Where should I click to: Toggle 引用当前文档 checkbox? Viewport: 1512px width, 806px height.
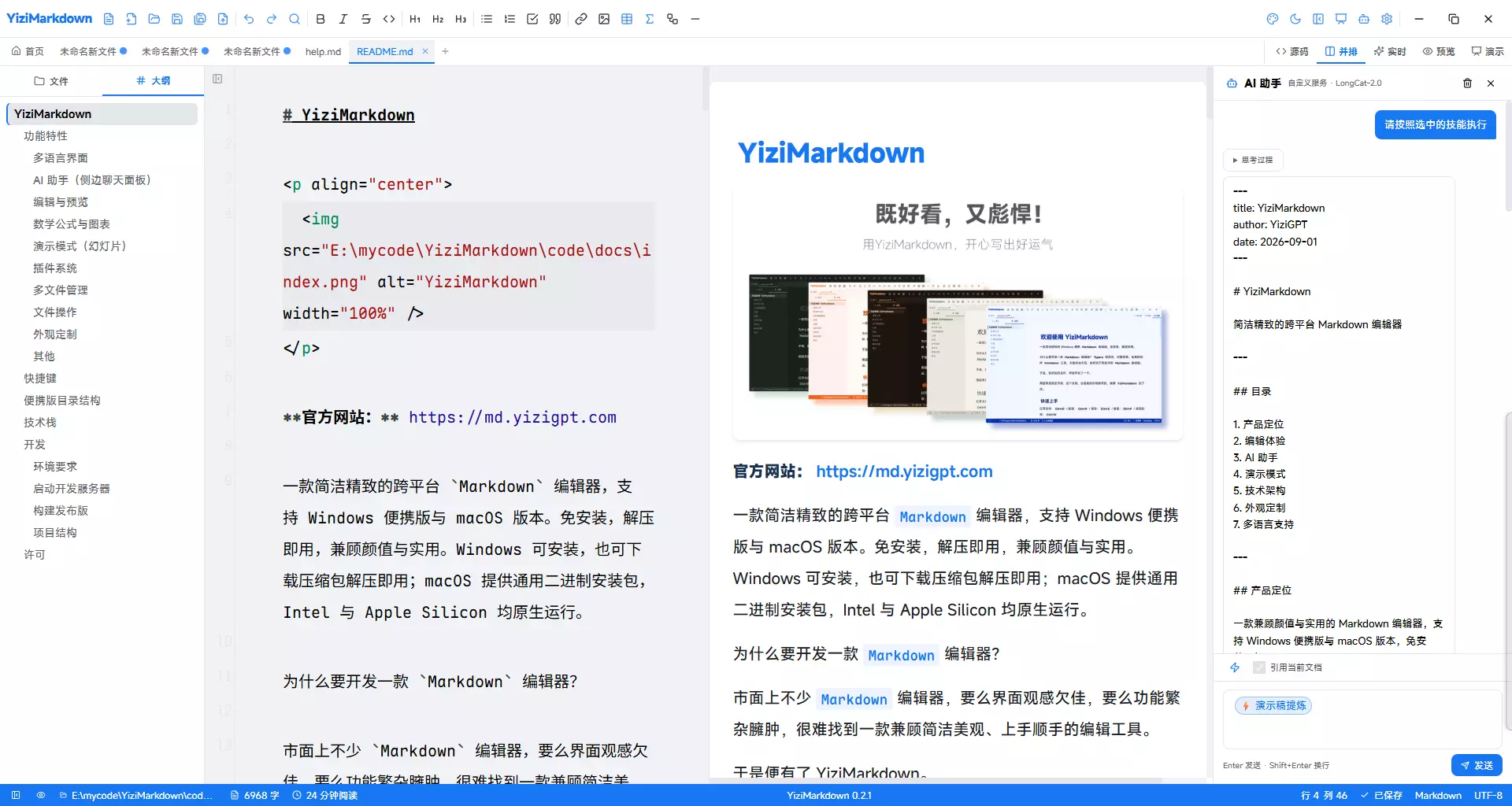(x=1259, y=667)
